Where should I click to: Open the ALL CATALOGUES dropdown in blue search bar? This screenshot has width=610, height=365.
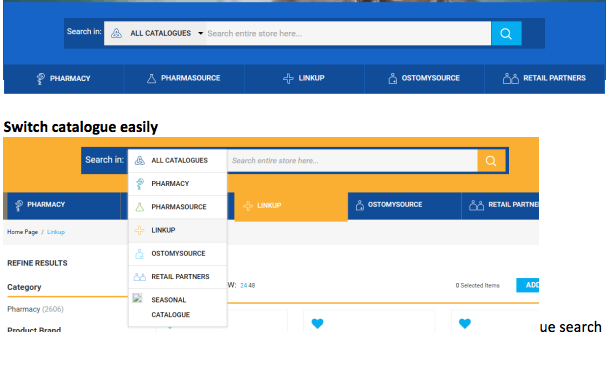tap(155, 33)
